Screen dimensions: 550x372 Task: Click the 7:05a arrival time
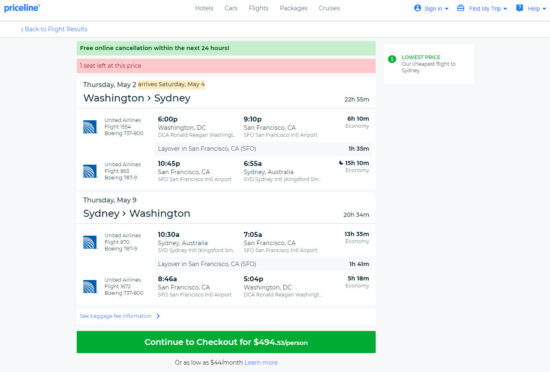coord(253,235)
